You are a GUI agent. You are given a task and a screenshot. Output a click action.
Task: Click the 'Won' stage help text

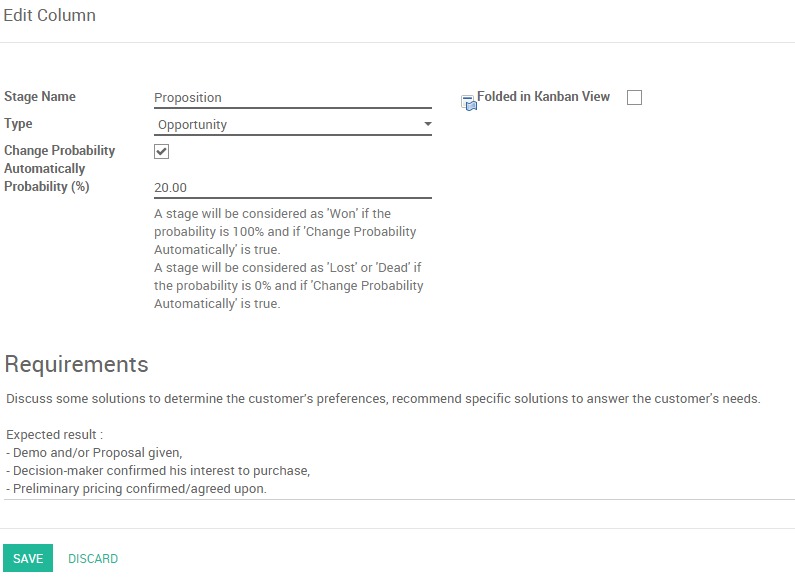click(x=286, y=231)
